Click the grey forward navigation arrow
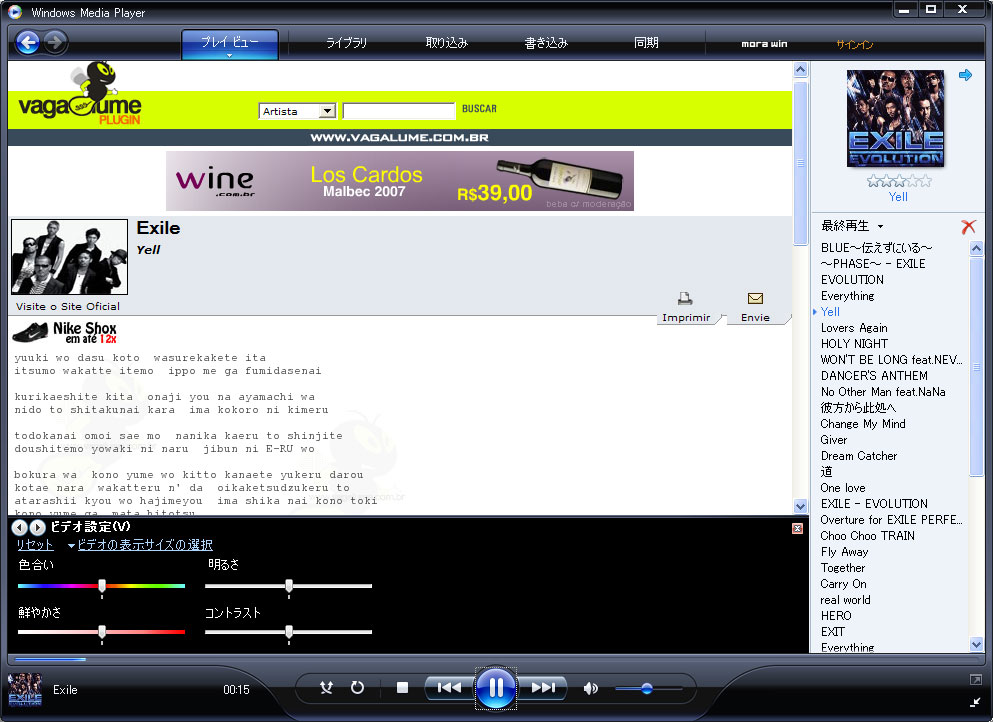 [x=56, y=42]
